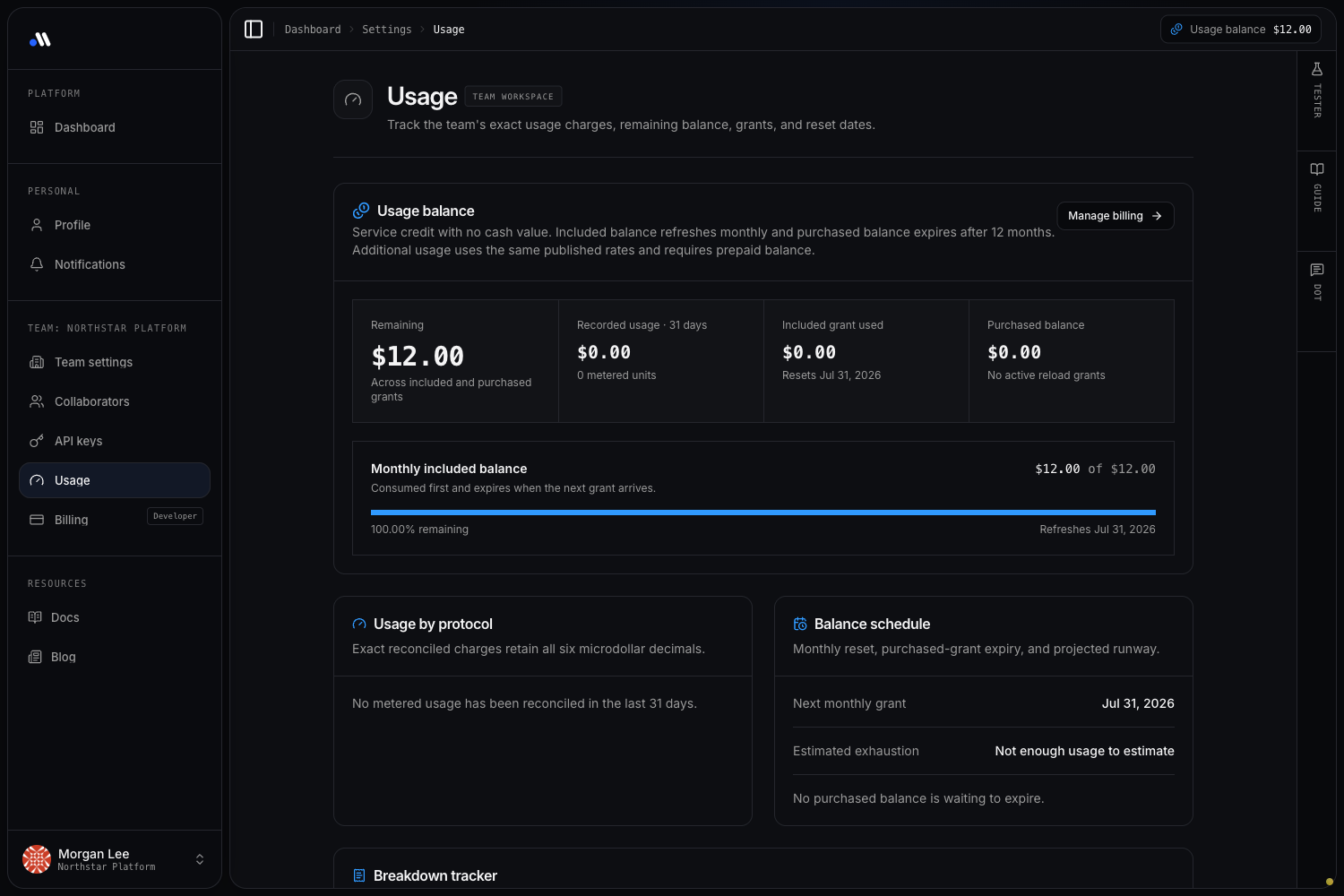Viewport: 1344px width, 896px height.
Task: Click "No active reload grants" text
Action: point(1047,375)
